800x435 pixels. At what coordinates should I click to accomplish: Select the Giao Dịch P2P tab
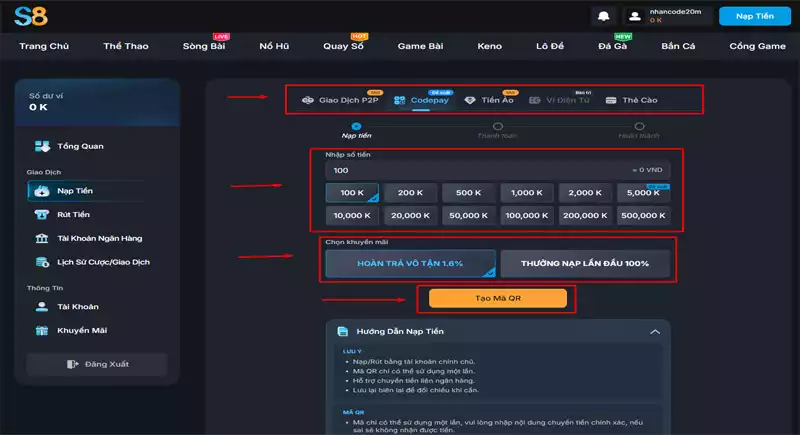[340, 100]
